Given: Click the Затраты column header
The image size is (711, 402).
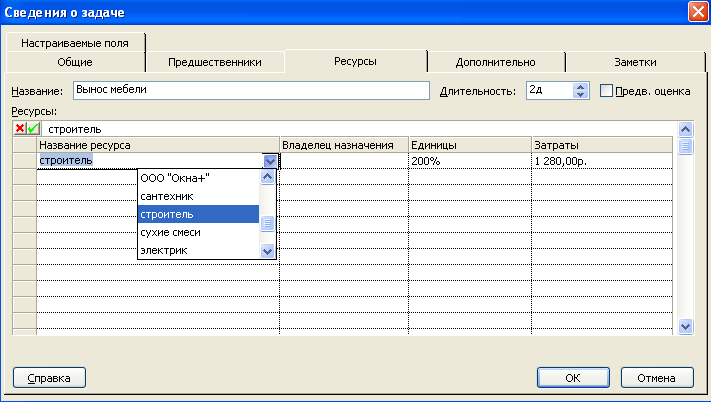Looking at the screenshot, I should click(602, 145).
